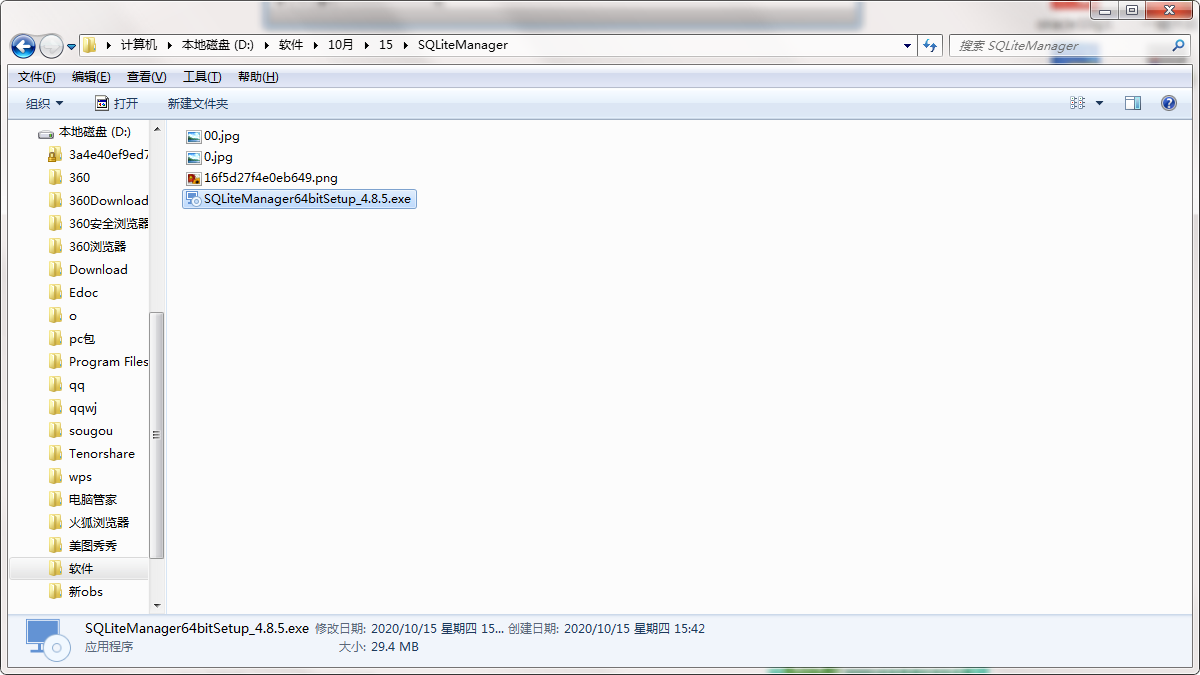Select the wps folder in sidebar
The height and width of the screenshot is (675, 1200).
70,476
